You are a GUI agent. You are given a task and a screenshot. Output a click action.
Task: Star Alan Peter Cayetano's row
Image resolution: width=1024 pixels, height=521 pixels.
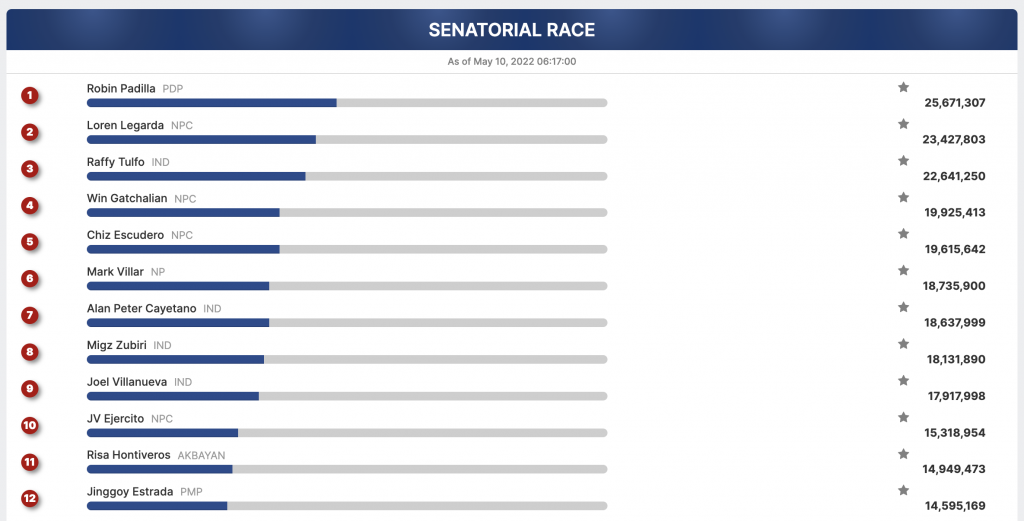[903, 306]
